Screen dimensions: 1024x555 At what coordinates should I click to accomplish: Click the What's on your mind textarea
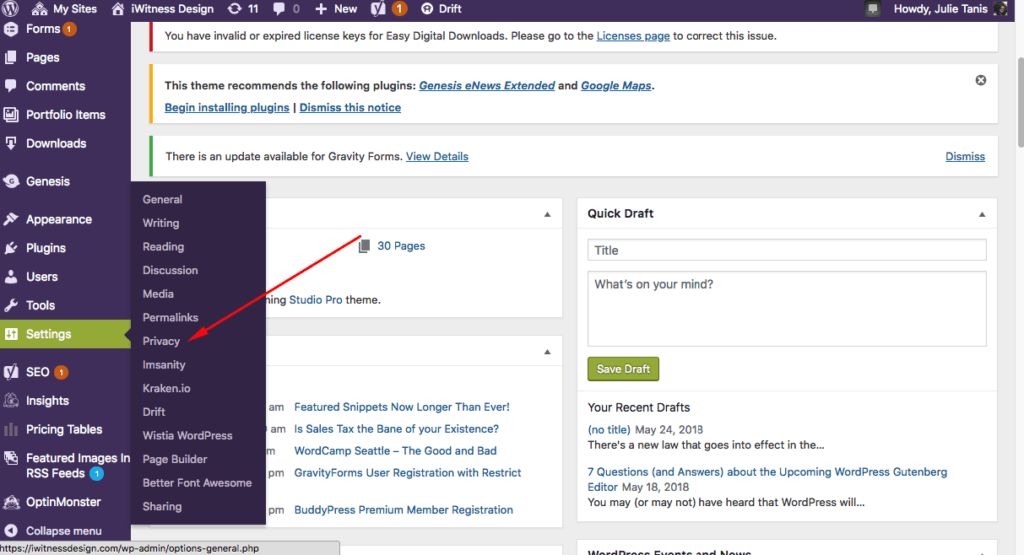(x=787, y=309)
